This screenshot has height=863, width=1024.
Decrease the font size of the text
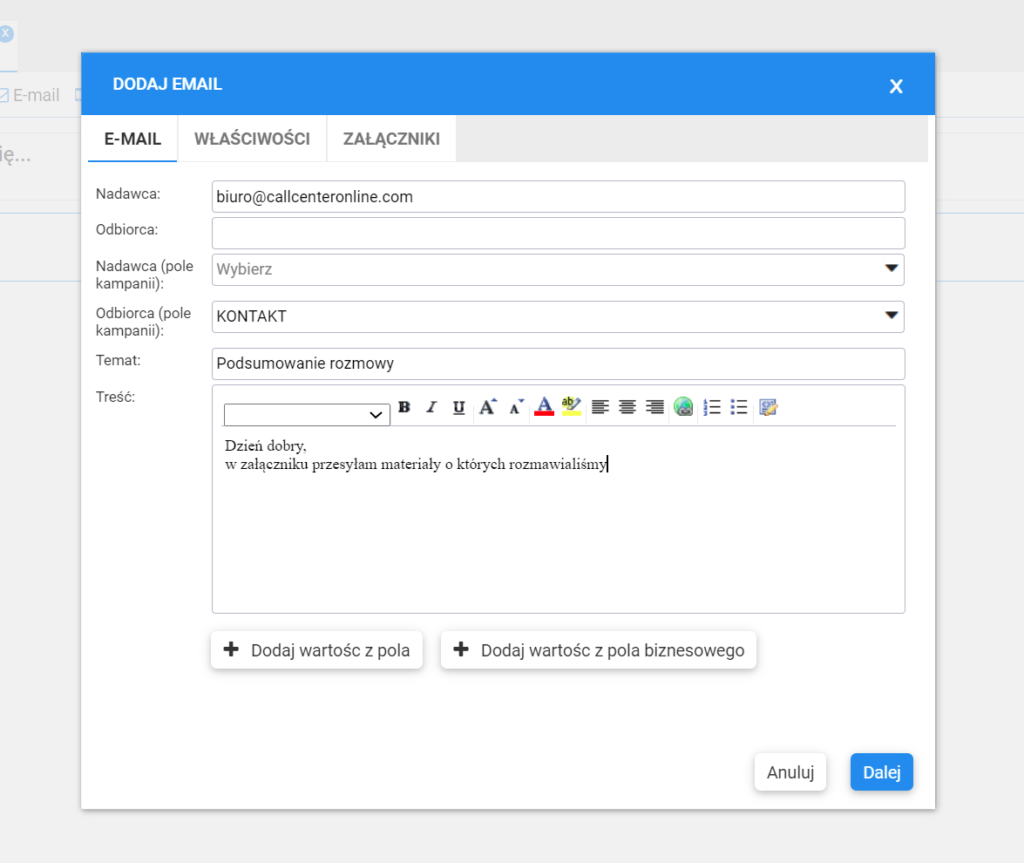click(x=515, y=407)
